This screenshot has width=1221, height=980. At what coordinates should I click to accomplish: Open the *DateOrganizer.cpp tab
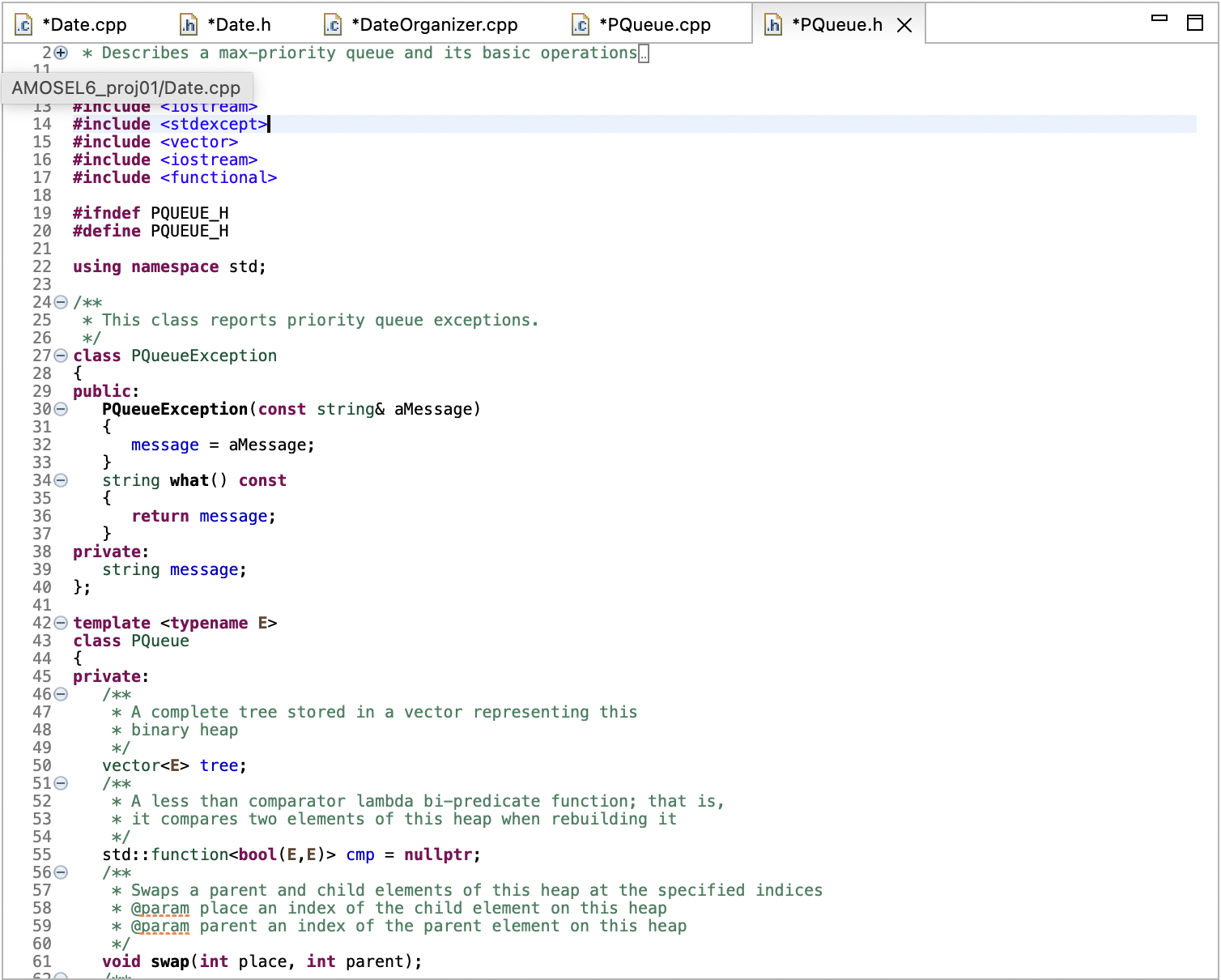(x=421, y=24)
